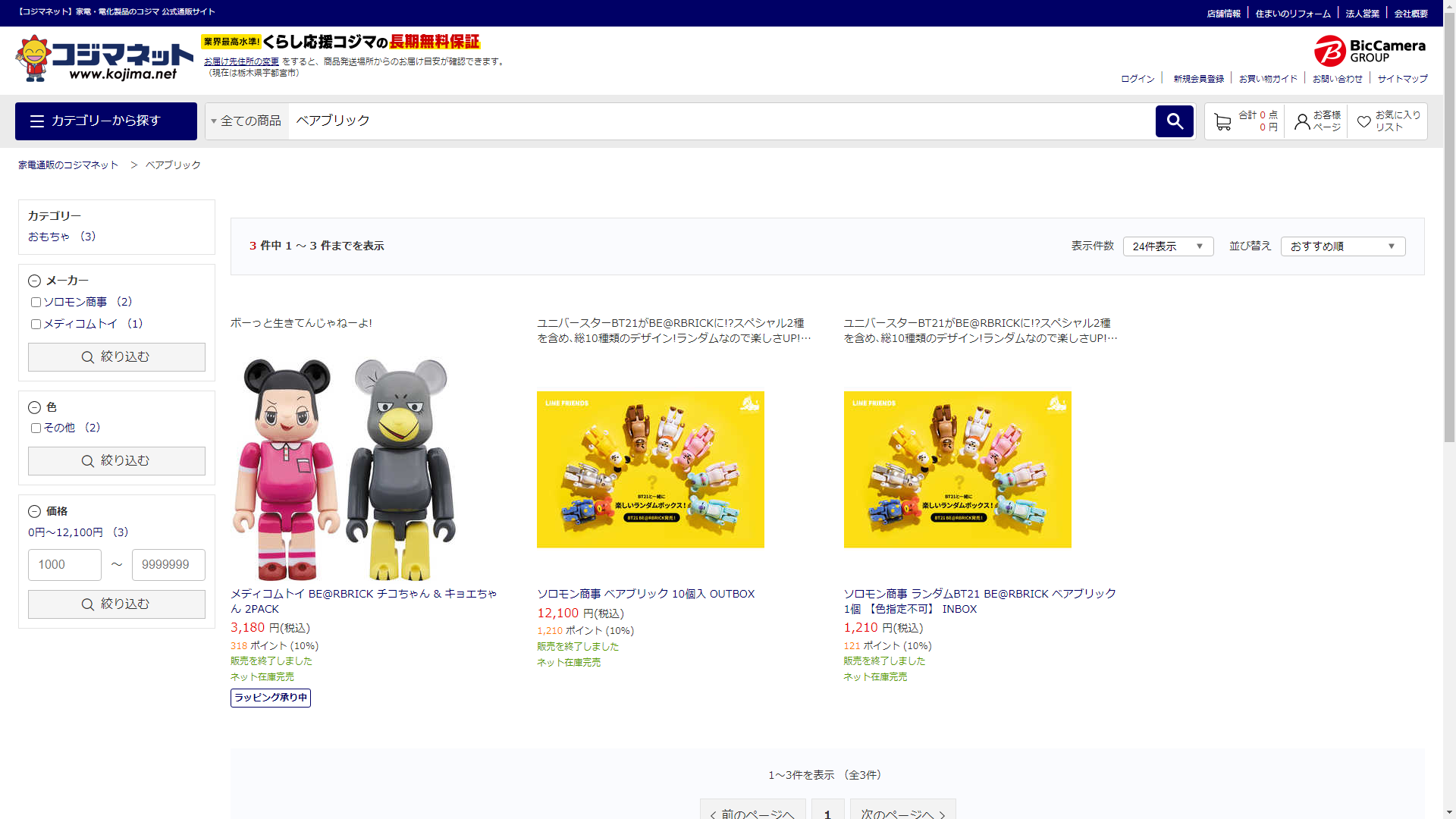1456x819 pixels.
Task: Open the カテゴリーから探す menu
Action: click(106, 121)
